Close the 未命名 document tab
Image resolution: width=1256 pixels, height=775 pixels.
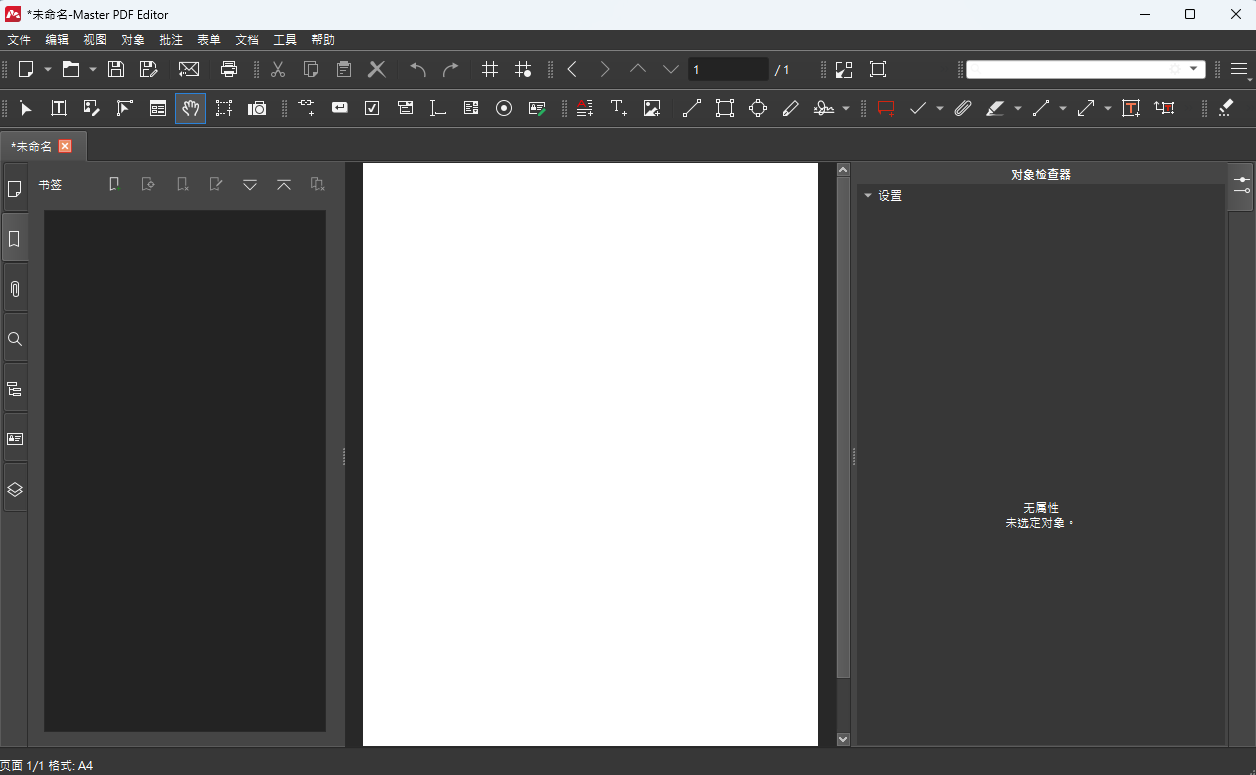pyautogui.click(x=65, y=146)
